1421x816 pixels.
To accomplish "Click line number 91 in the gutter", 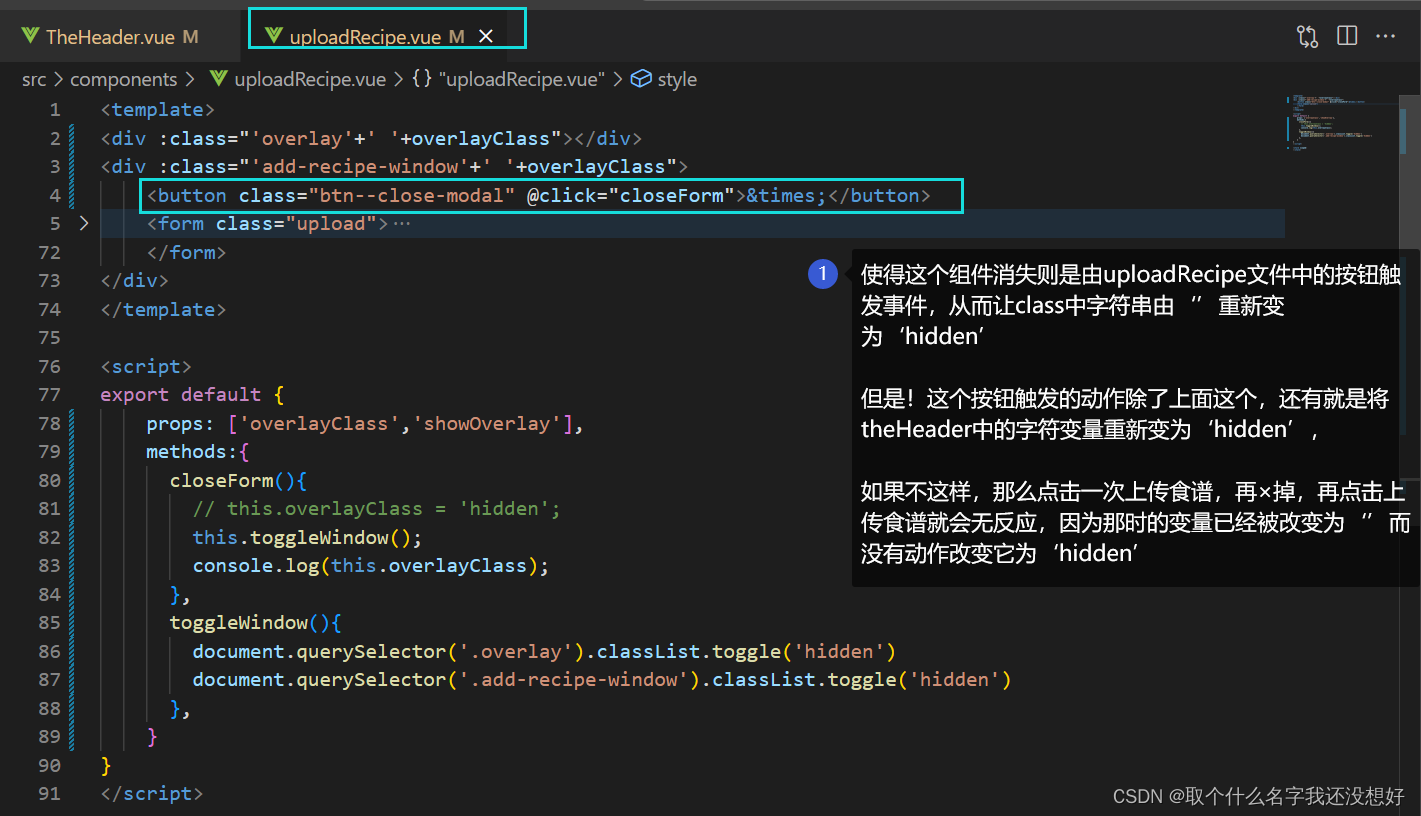I will coord(49,793).
